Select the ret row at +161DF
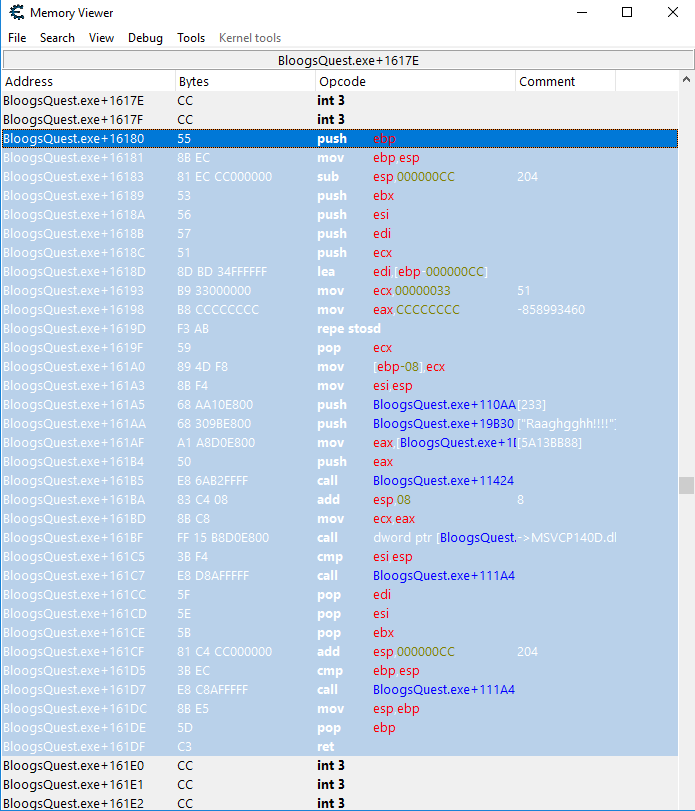Screen dimensions: 695x811 click(x=340, y=747)
